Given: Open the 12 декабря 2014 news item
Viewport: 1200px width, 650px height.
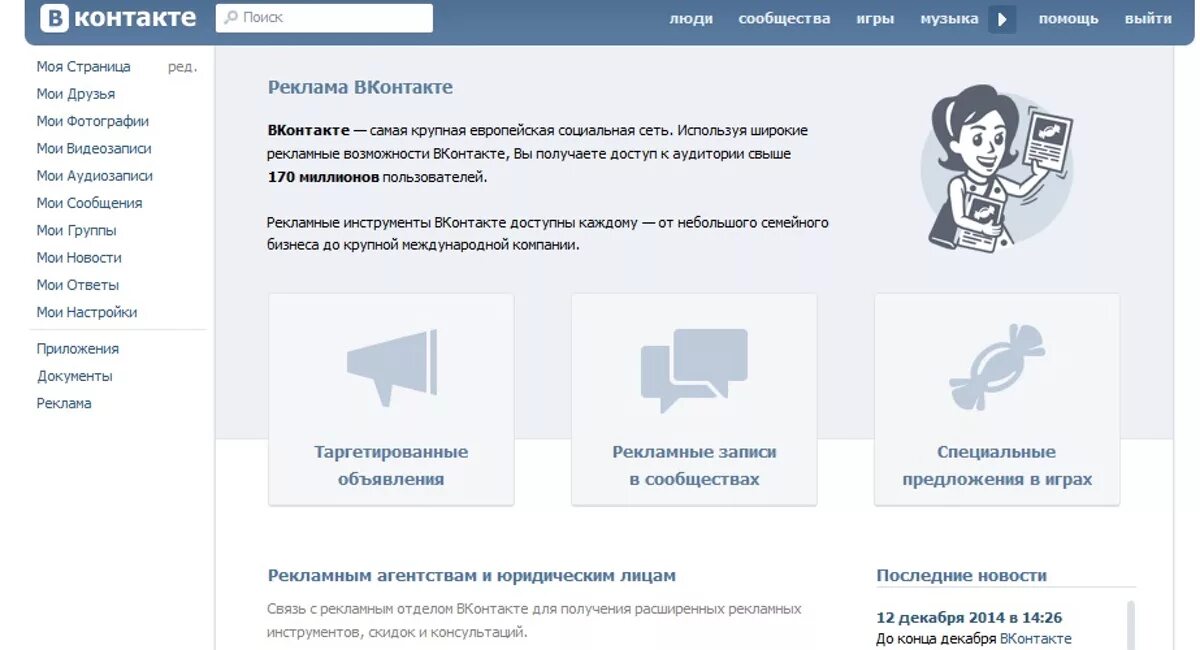Looking at the screenshot, I should click(969, 617).
